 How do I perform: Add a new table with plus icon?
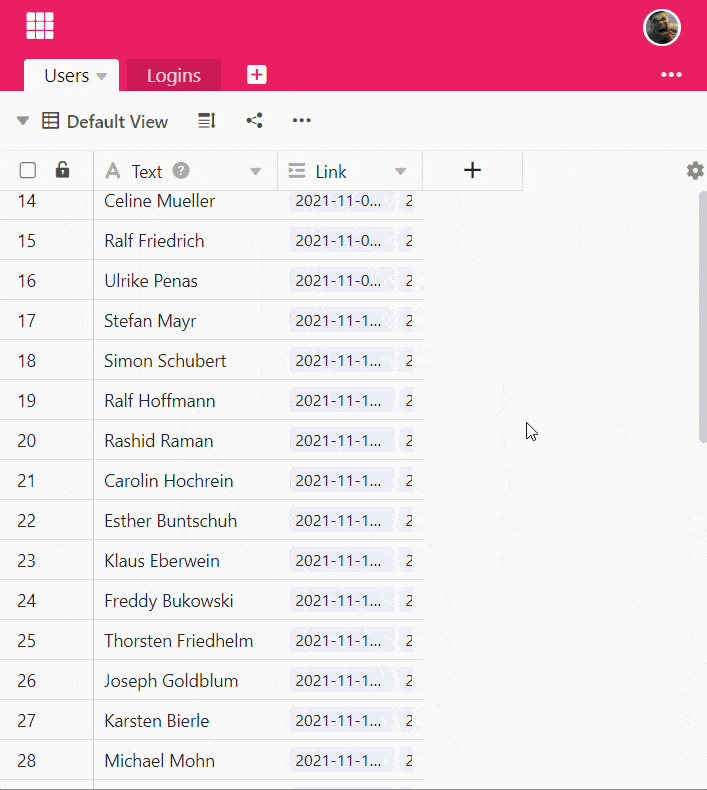click(x=256, y=75)
